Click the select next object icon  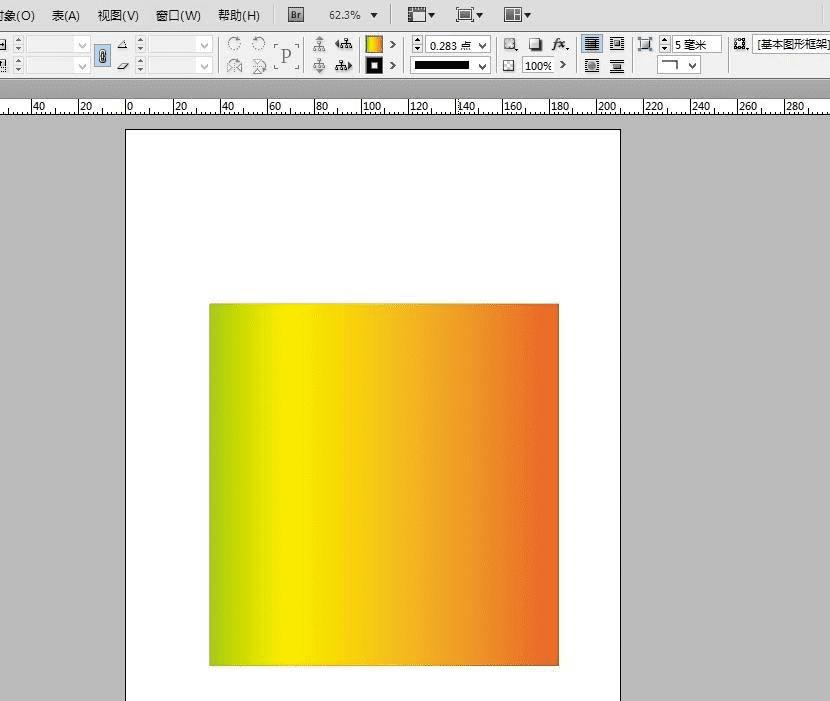[344, 66]
